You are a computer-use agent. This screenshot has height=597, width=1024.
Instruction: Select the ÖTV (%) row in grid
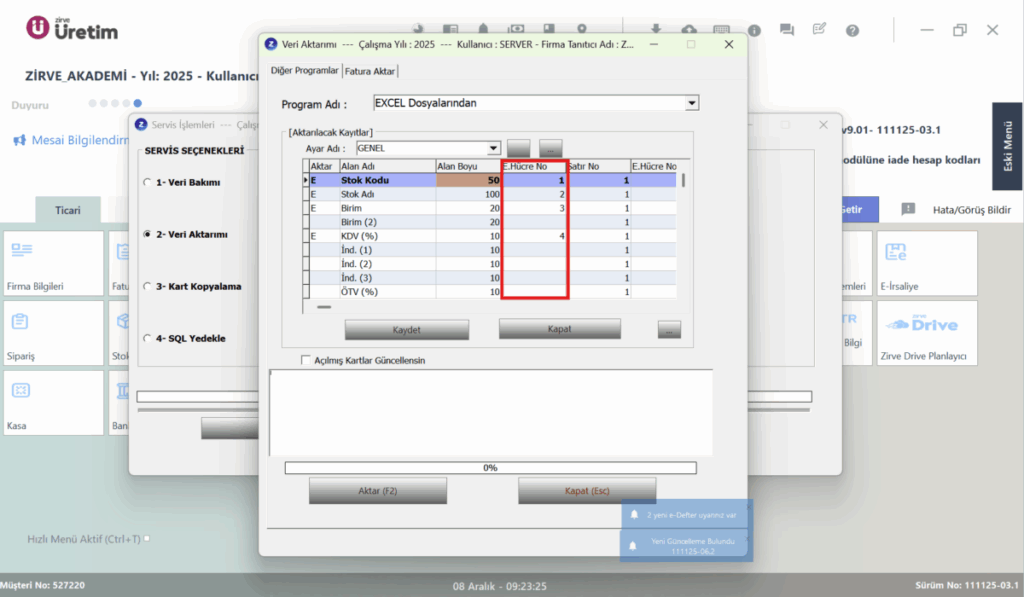(x=490, y=291)
